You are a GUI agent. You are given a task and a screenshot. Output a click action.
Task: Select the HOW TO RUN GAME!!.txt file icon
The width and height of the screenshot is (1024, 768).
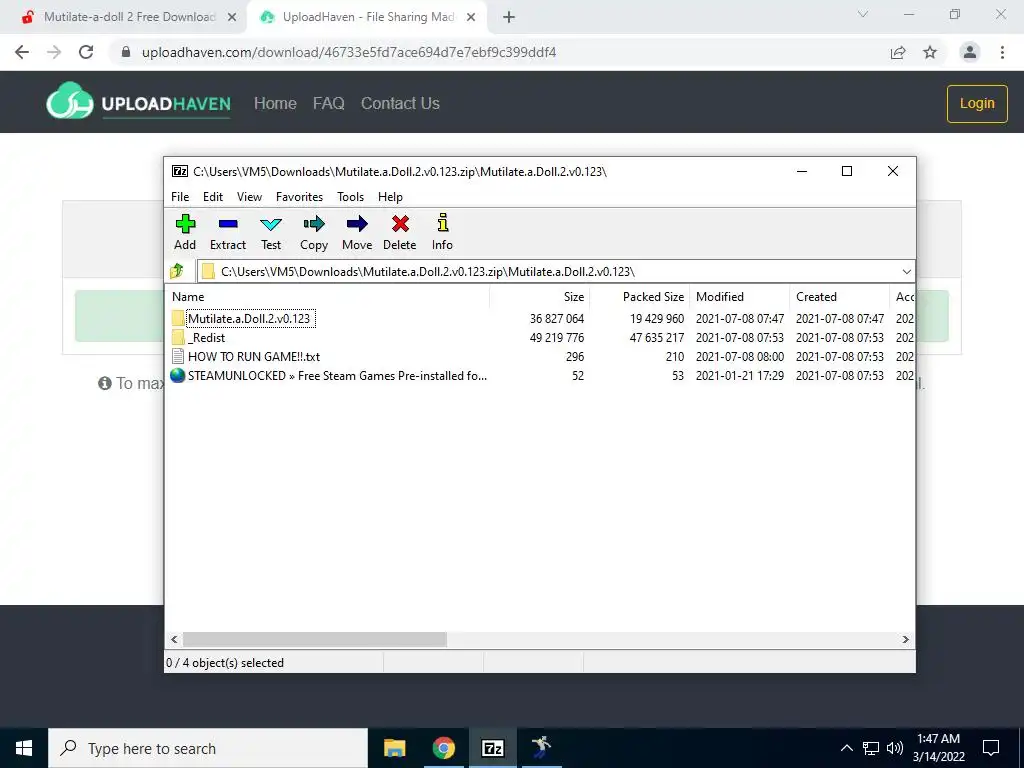pos(178,357)
